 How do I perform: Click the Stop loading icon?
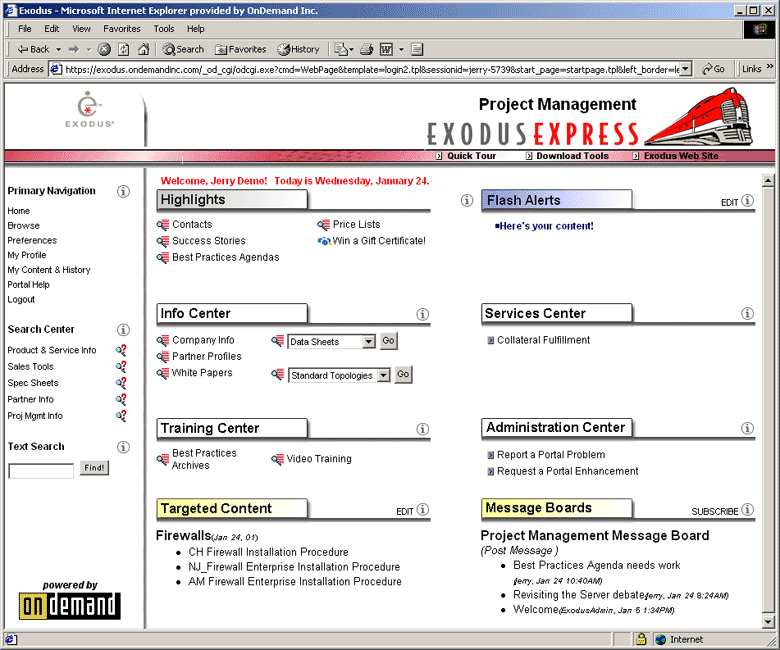click(104, 49)
